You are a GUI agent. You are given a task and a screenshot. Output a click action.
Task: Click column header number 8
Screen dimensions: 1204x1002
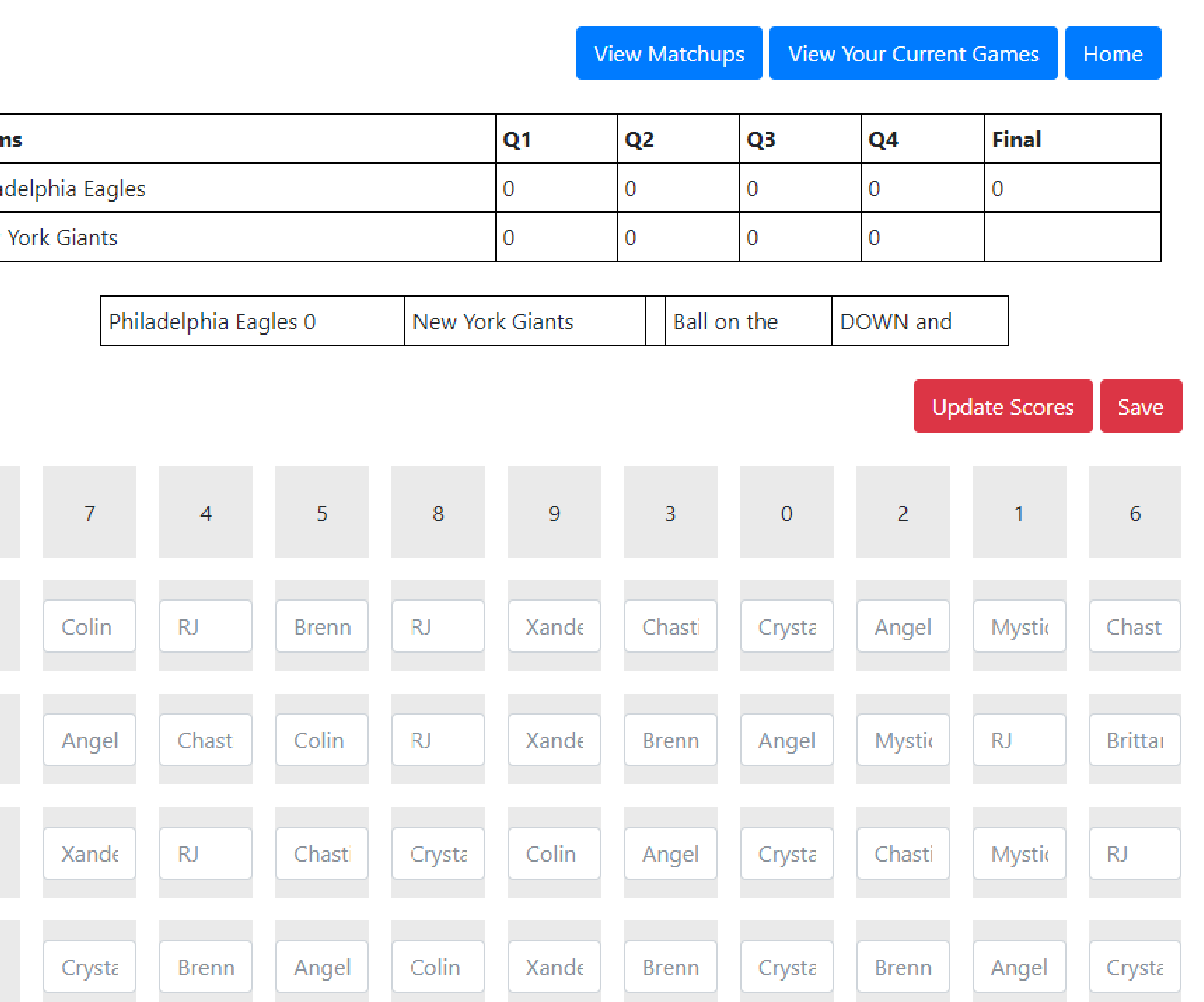pos(438,512)
